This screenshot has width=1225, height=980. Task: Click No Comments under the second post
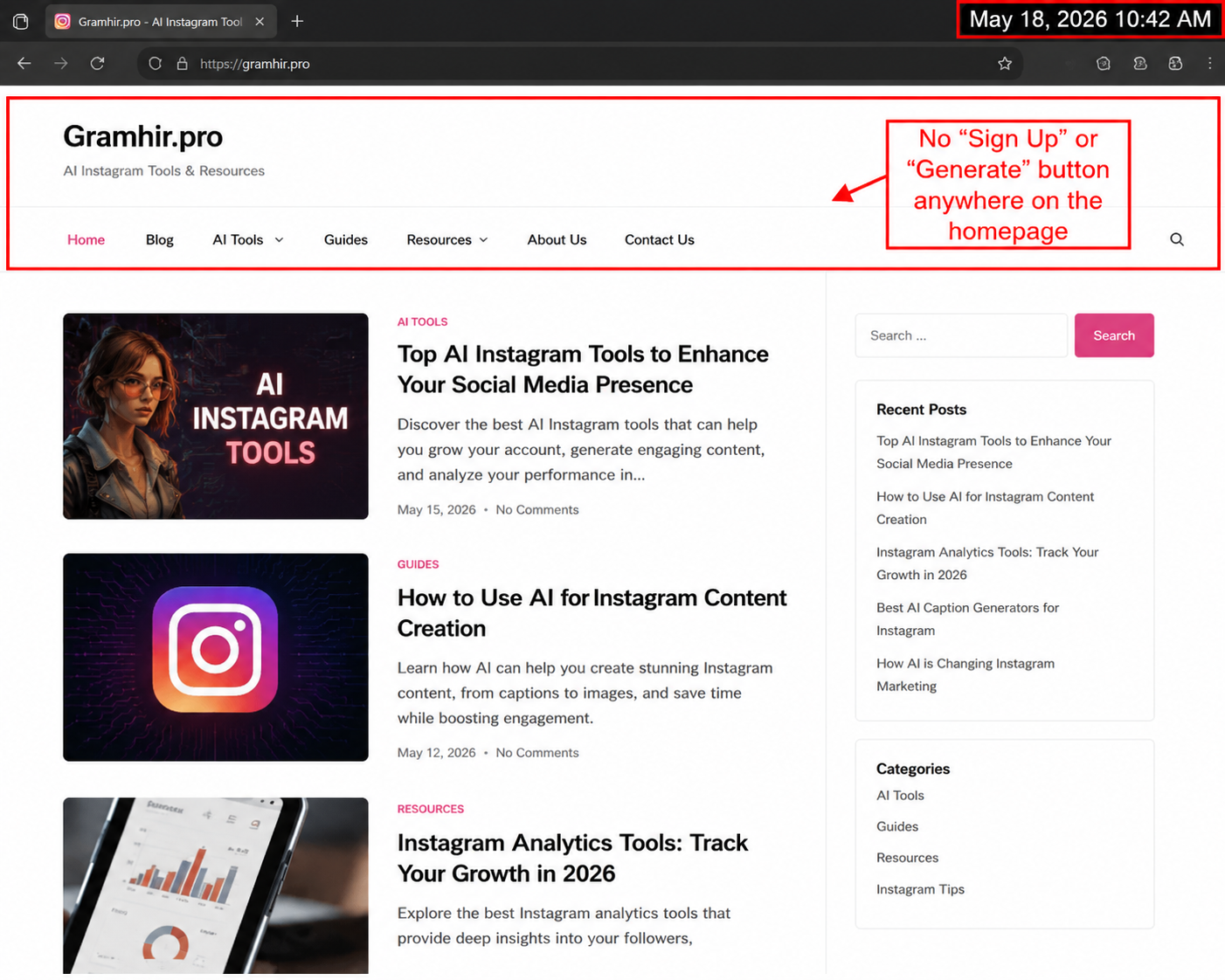[x=536, y=752]
